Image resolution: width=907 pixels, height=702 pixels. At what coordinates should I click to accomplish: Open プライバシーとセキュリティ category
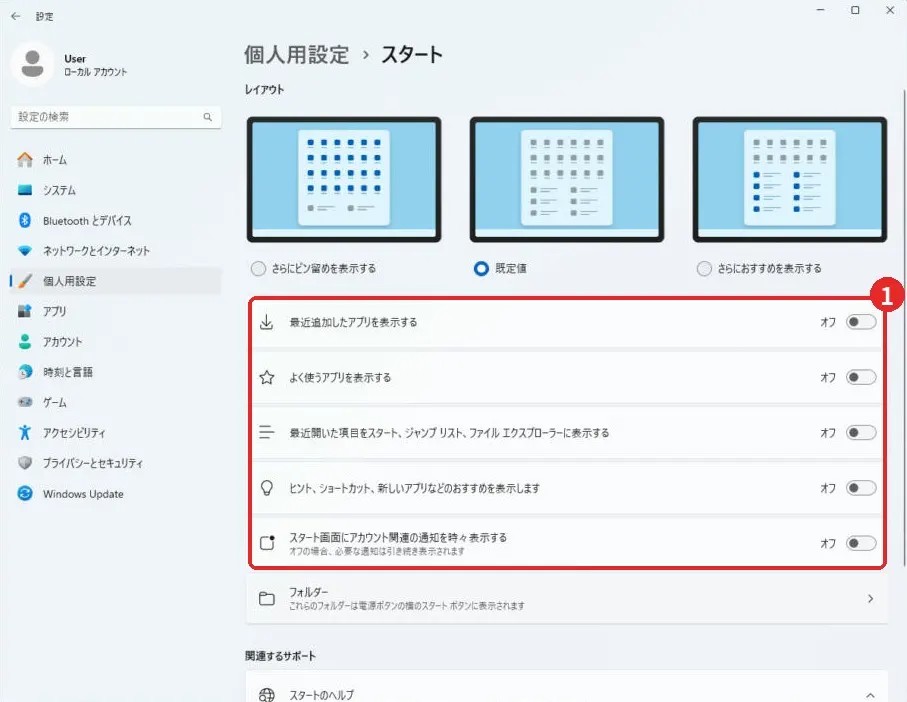click(x=116, y=463)
